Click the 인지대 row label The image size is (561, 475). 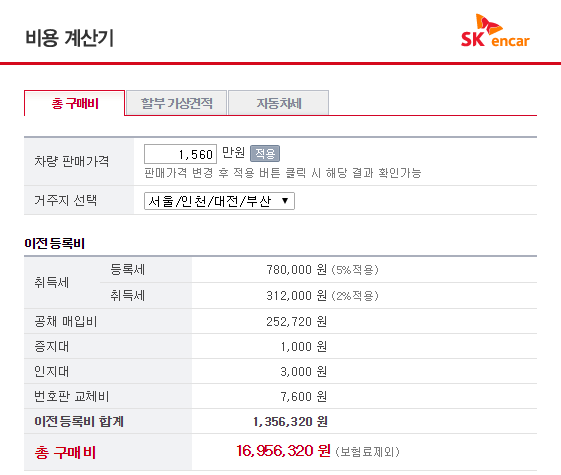[x=52, y=372]
